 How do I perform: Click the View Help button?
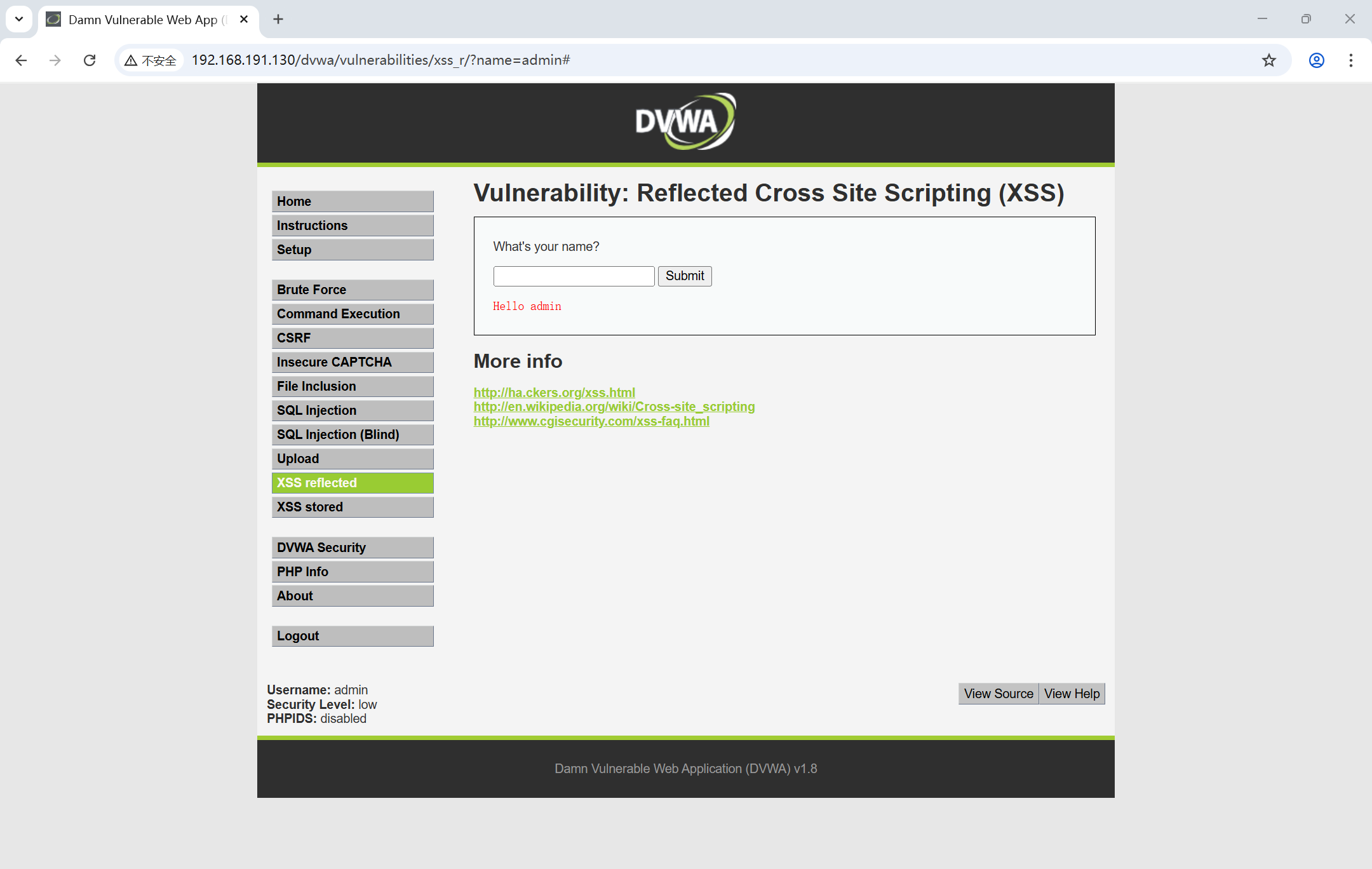[x=1072, y=694]
